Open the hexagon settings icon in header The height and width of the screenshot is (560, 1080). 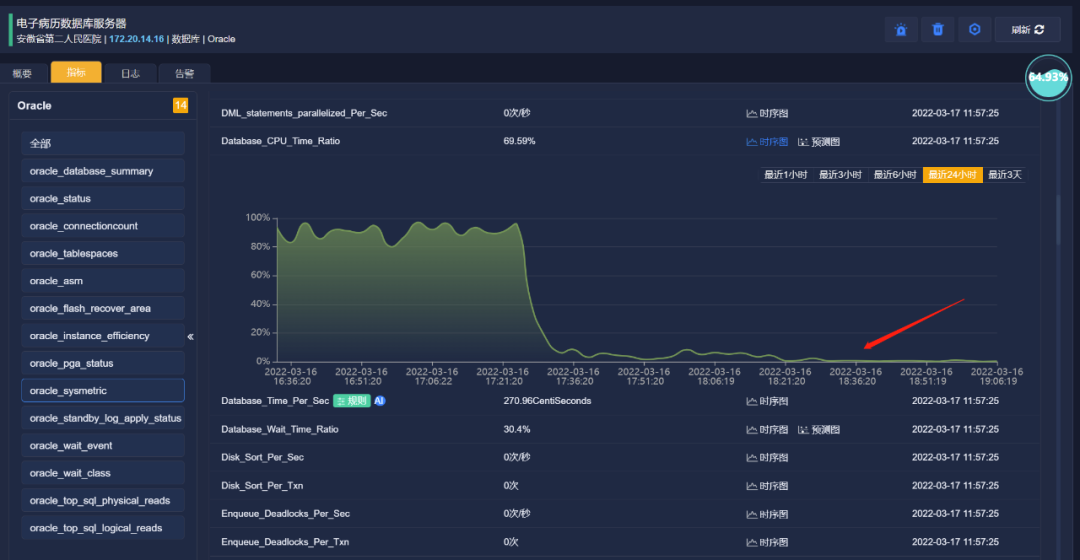point(975,30)
